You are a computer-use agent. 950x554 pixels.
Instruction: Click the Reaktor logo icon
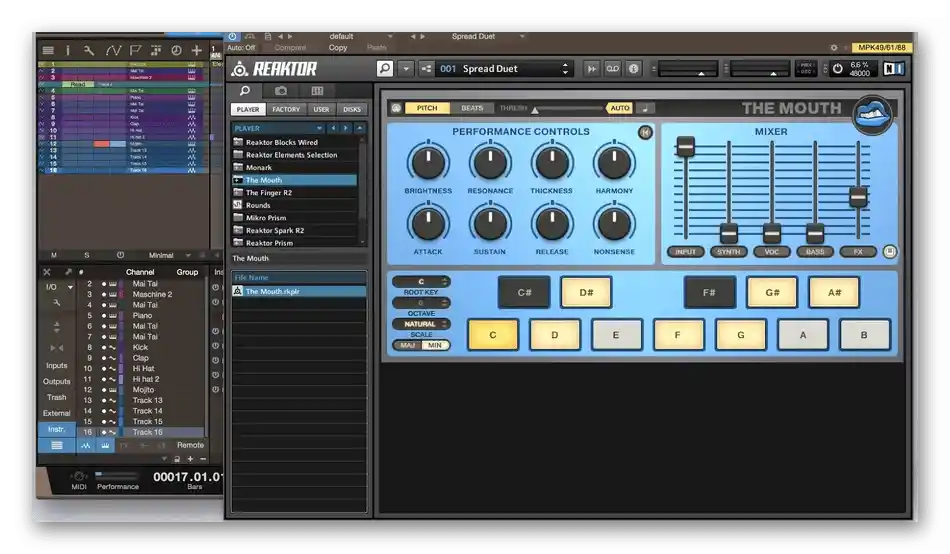pyautogui.click(x=240, y=68)
